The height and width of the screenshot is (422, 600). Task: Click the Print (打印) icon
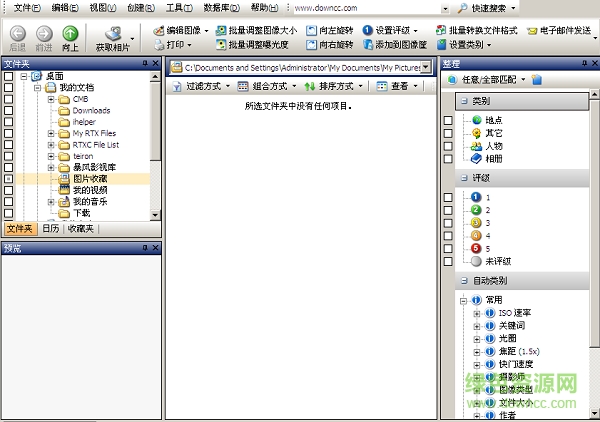pyautogui.click(x=159, y=45)
